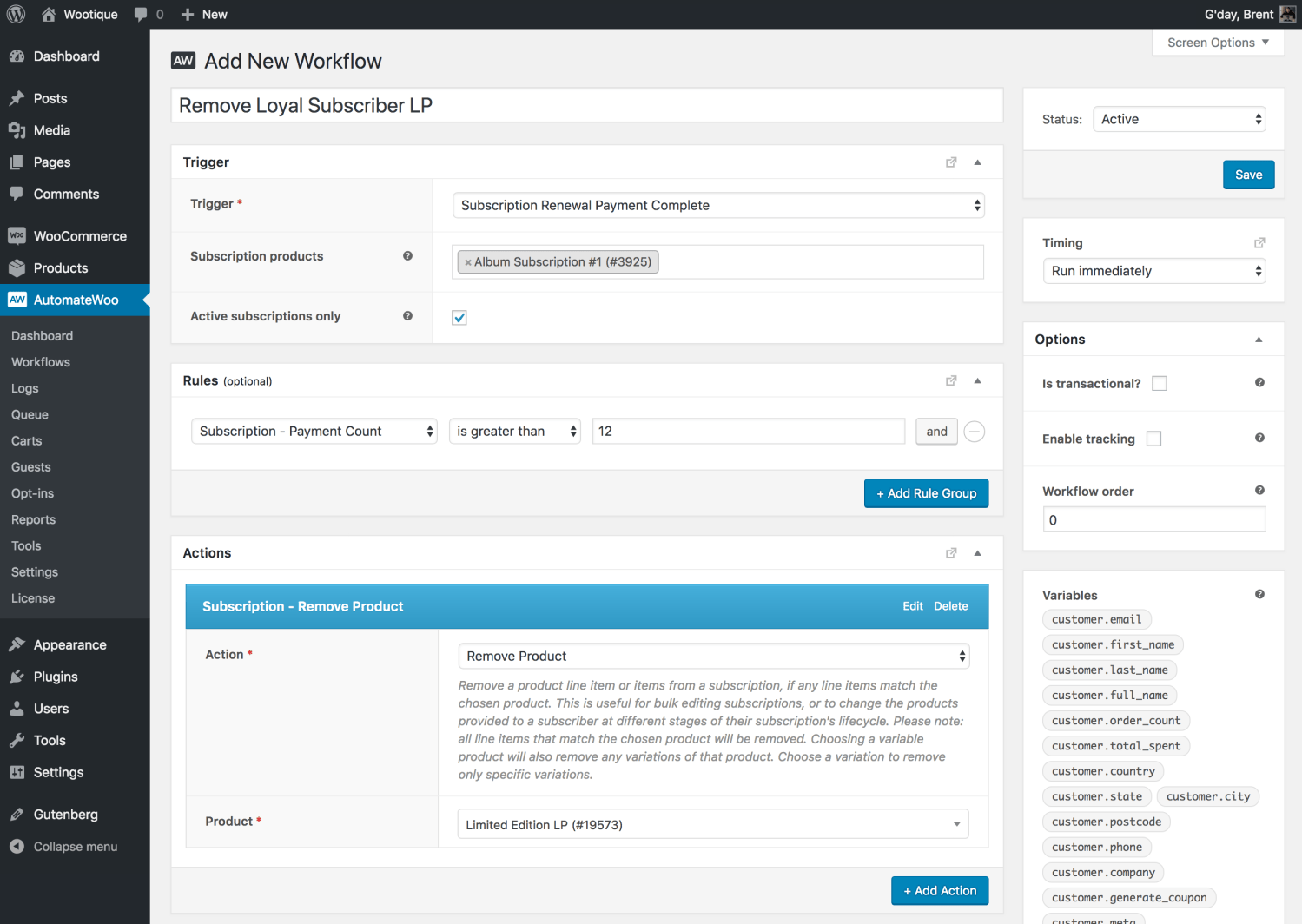The height and width of the screenshot is (924, 1302).
Task: Open the Action type dropdown
Action: point(714,657)
